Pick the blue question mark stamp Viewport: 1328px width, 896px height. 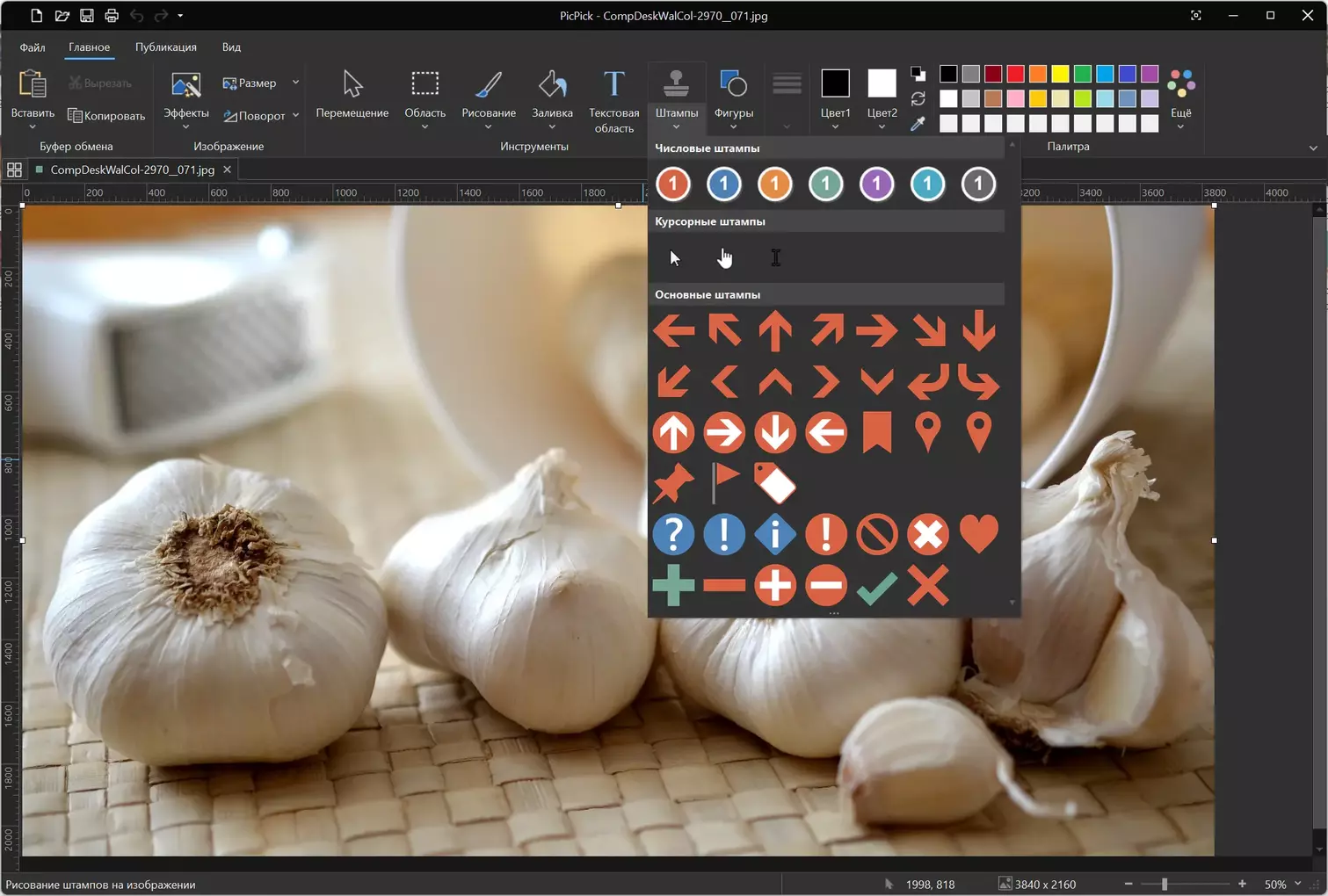673,534
